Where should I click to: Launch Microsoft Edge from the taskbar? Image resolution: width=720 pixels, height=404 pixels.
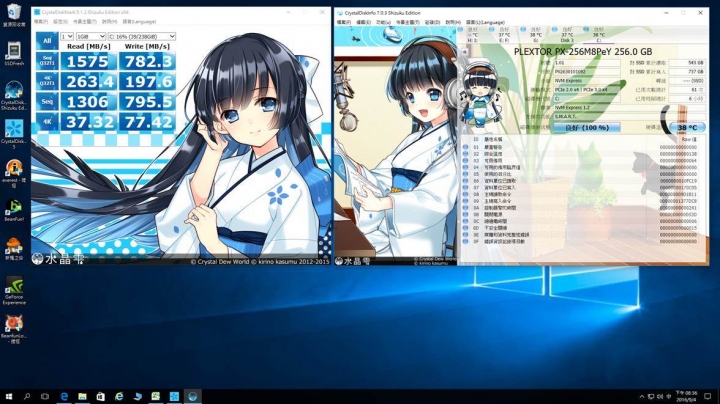coord(64,396)
